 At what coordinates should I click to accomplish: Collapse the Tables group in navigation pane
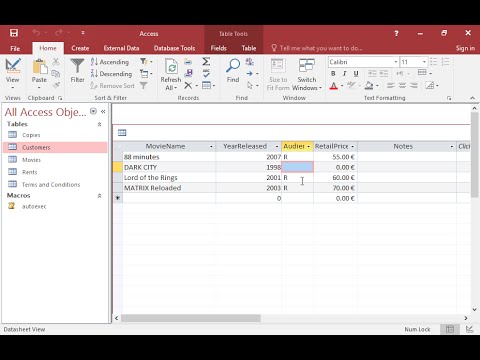coord(99,124)
